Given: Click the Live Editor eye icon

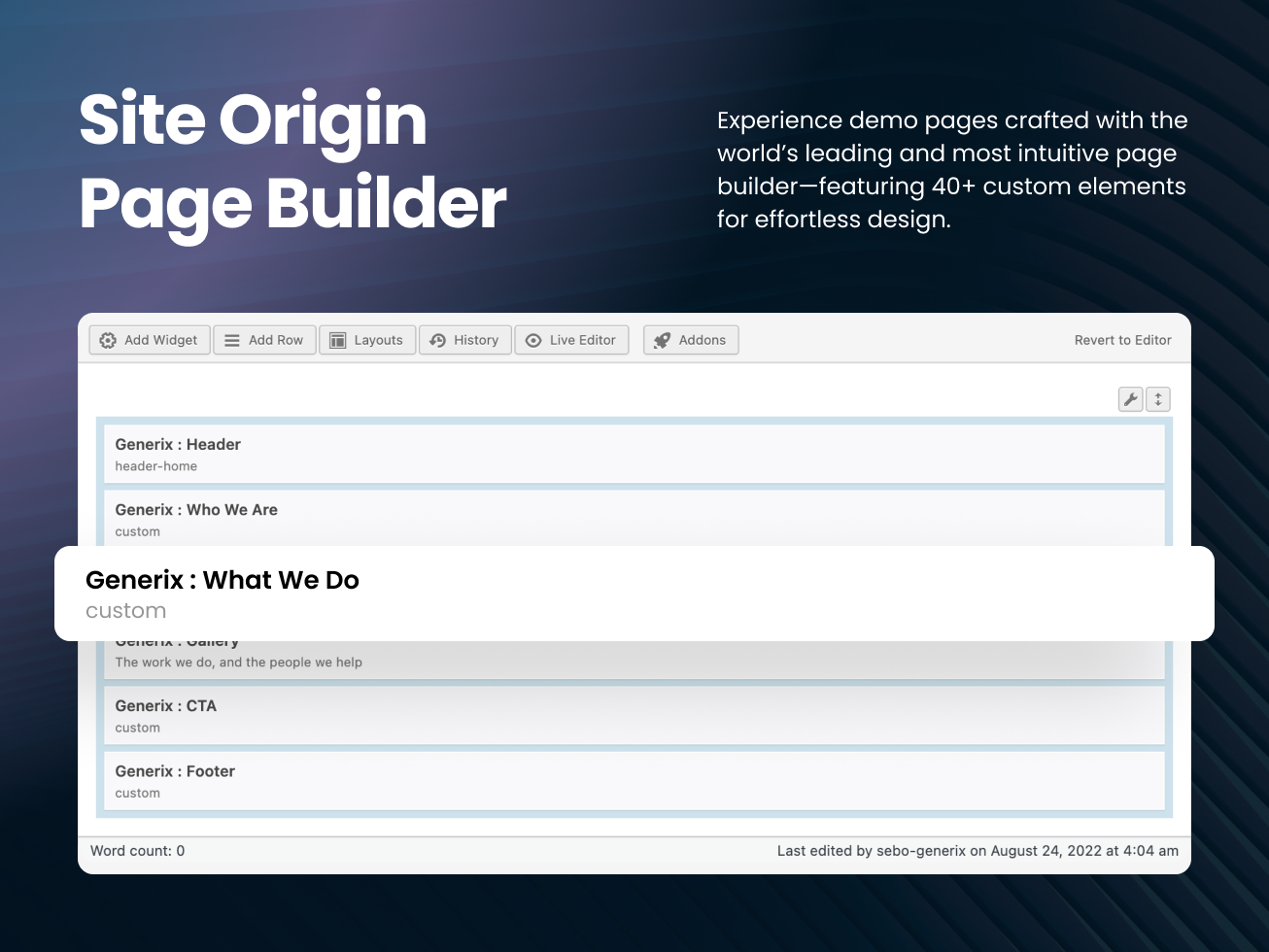Looking at the screenshot, I should pyautogui.click(x=532, y=340).
